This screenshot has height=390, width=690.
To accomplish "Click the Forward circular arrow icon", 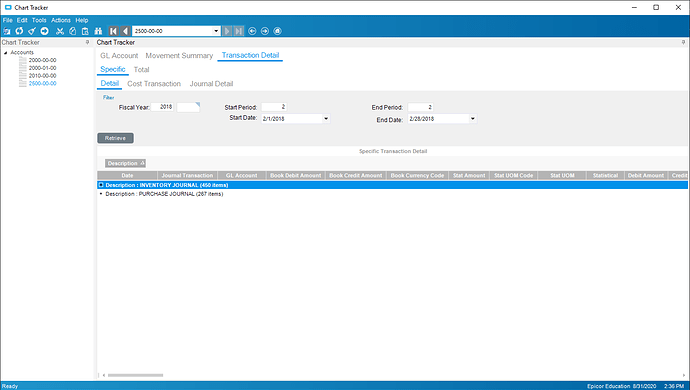I will pyautogui.click(x=265, y=31).
